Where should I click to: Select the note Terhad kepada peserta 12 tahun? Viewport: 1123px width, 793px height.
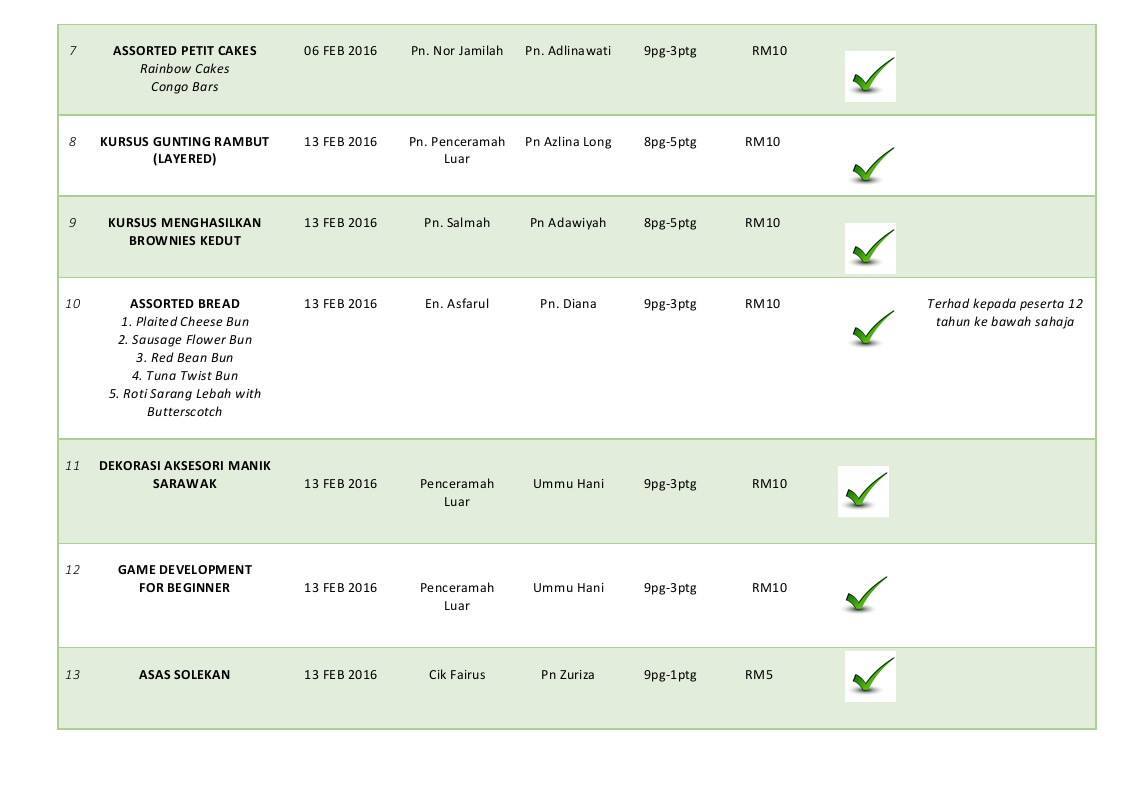[x=1005, y=313]
